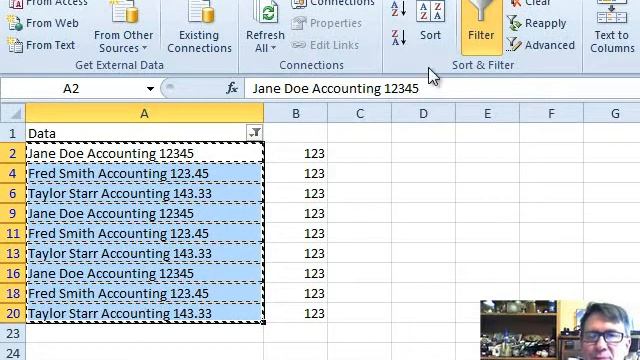Viewport: 640px width, 360px height.
Task: Click 123 in row 9 column B
Action: [296, 213]
